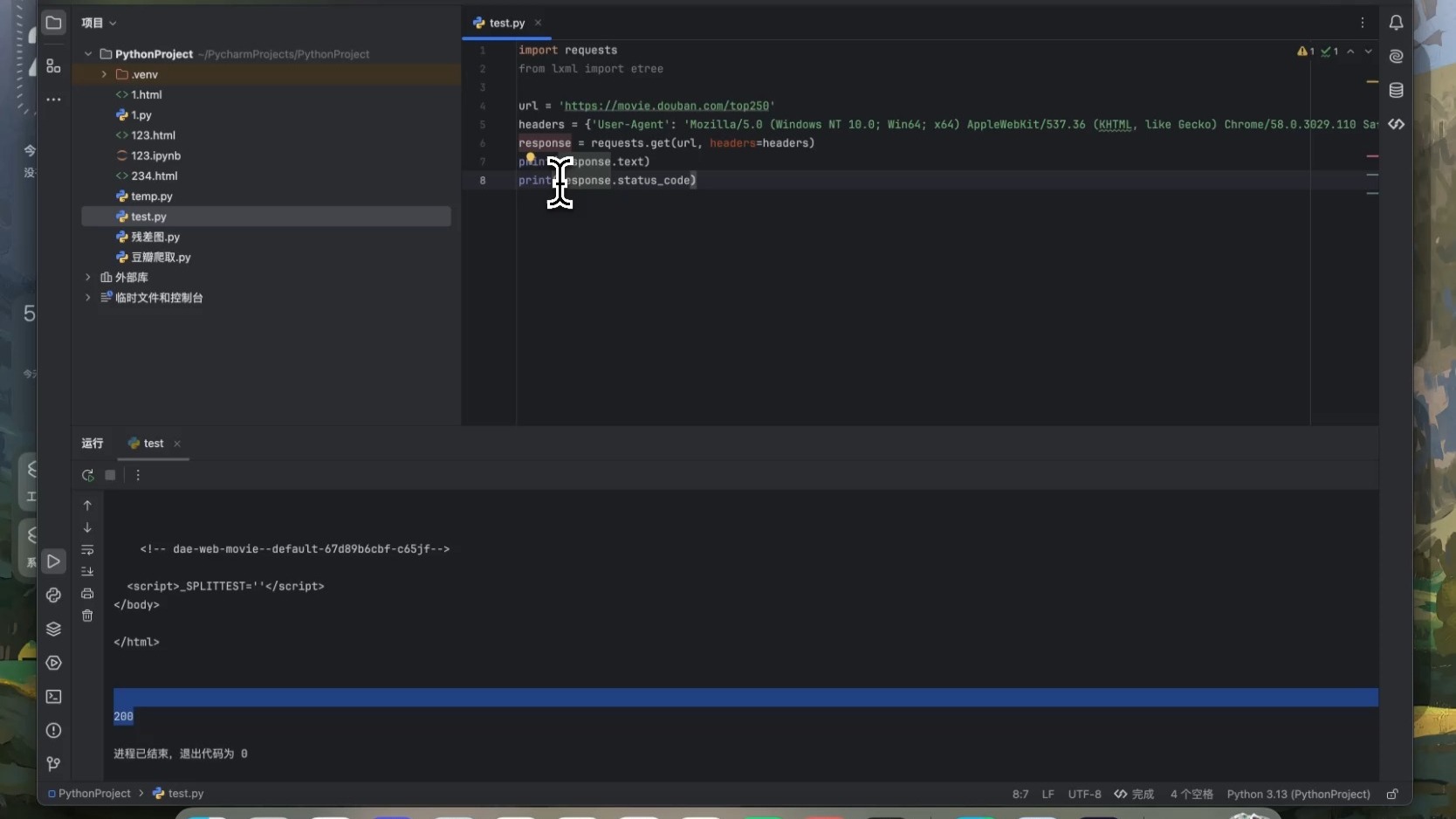The width and height of the screenshot is (1456, 819).
Task: Open Python 3.13 interpreter selector
Action: [x=1298, y=795]
